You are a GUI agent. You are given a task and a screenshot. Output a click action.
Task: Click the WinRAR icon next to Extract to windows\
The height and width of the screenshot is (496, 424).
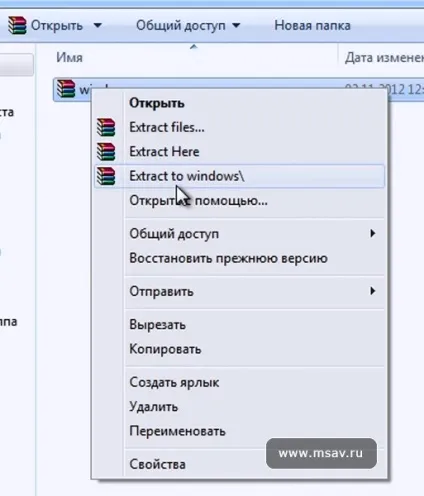point(106,176)
